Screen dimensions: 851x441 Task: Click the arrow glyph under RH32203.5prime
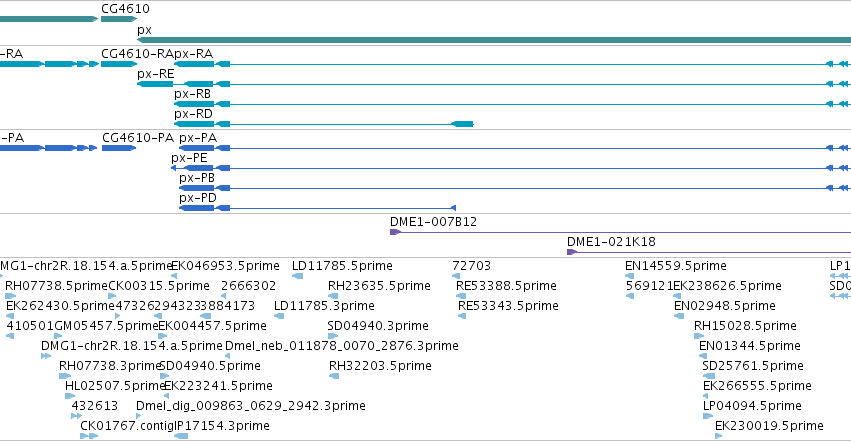(x=334, y=376)
